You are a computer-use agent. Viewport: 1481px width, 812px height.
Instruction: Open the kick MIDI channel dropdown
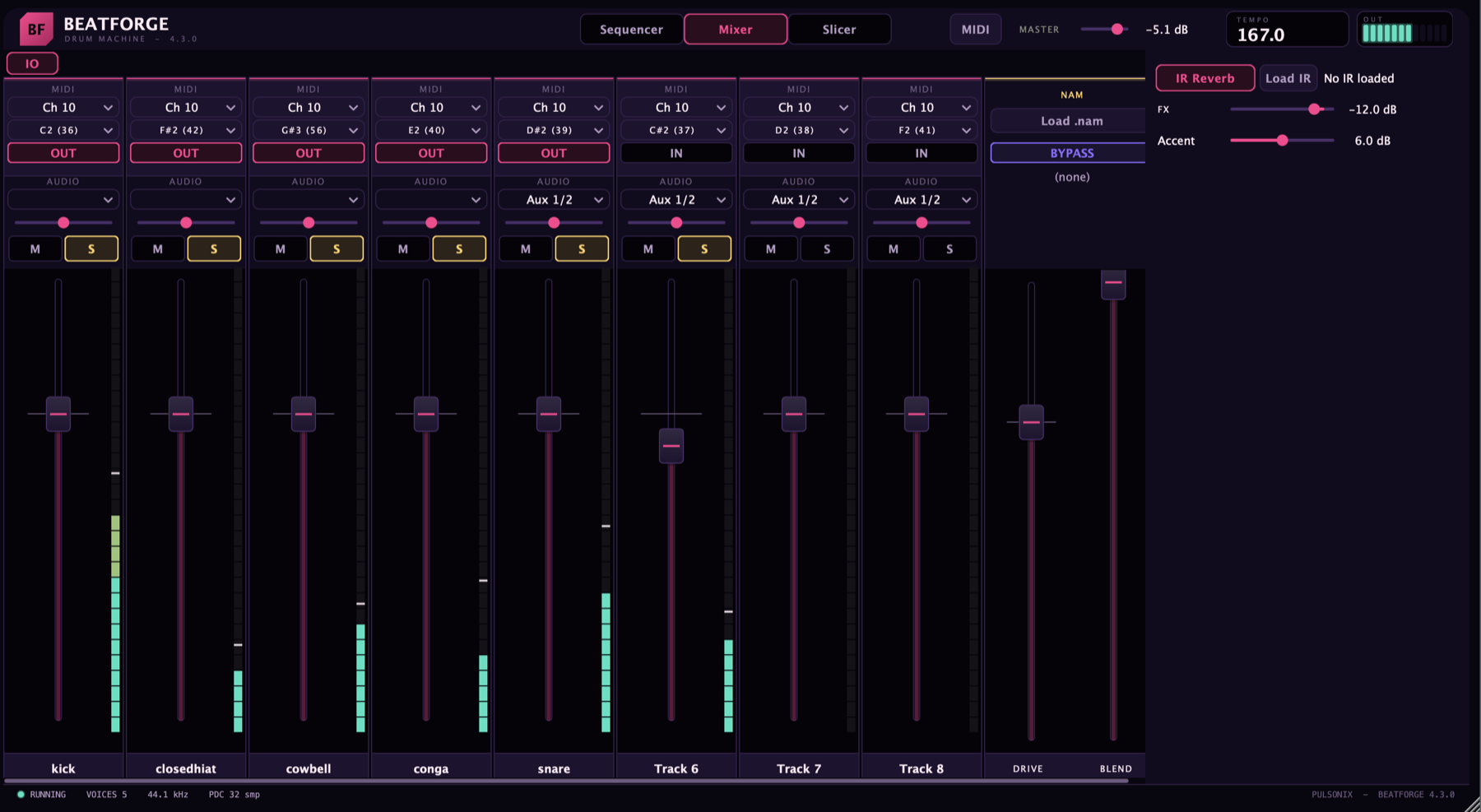pyautogui.click(x=63, y=107)
